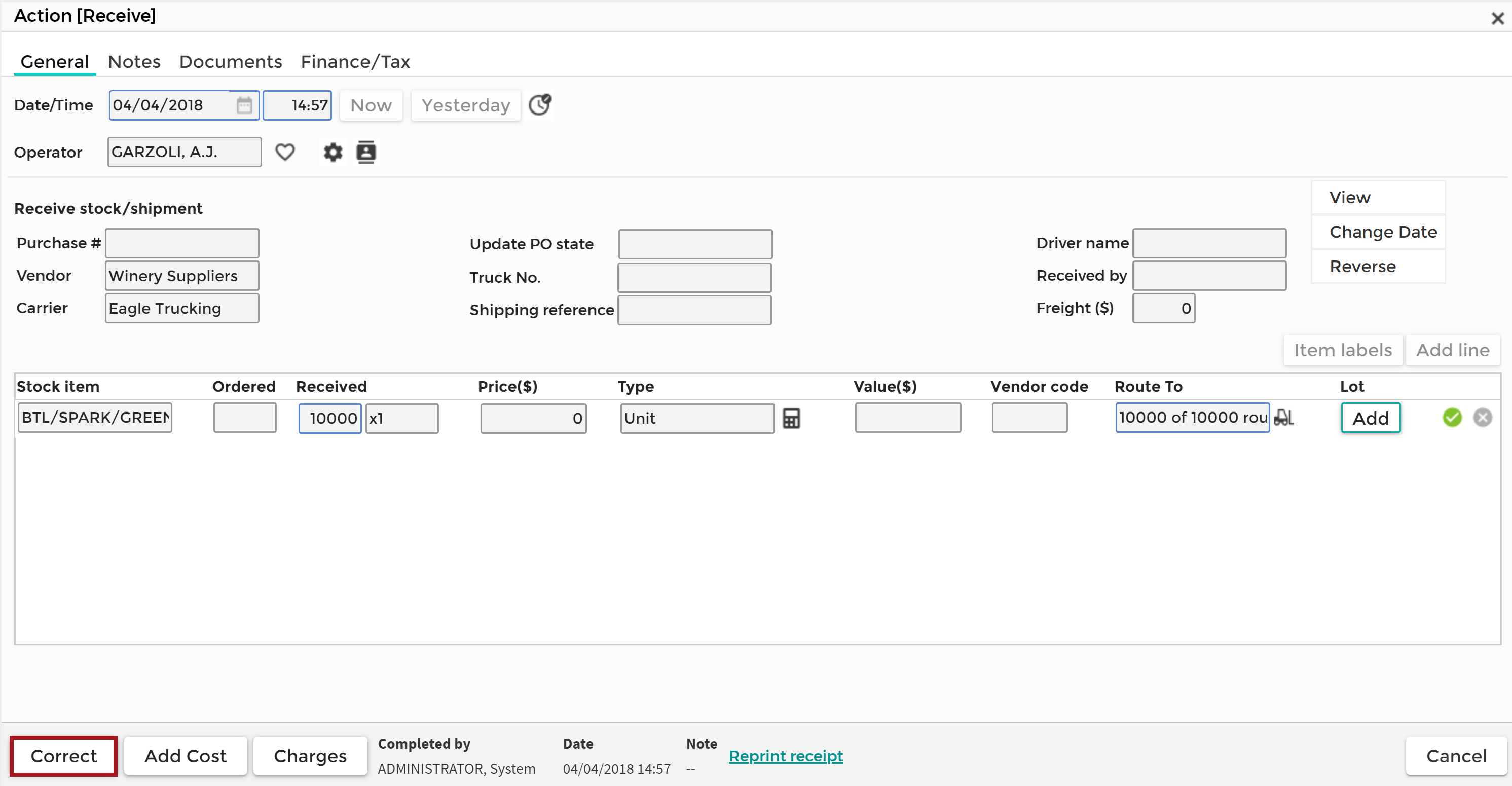
Task: Open the calendar date picker icon
Action: pyautogui.click(x=244, y=105)
